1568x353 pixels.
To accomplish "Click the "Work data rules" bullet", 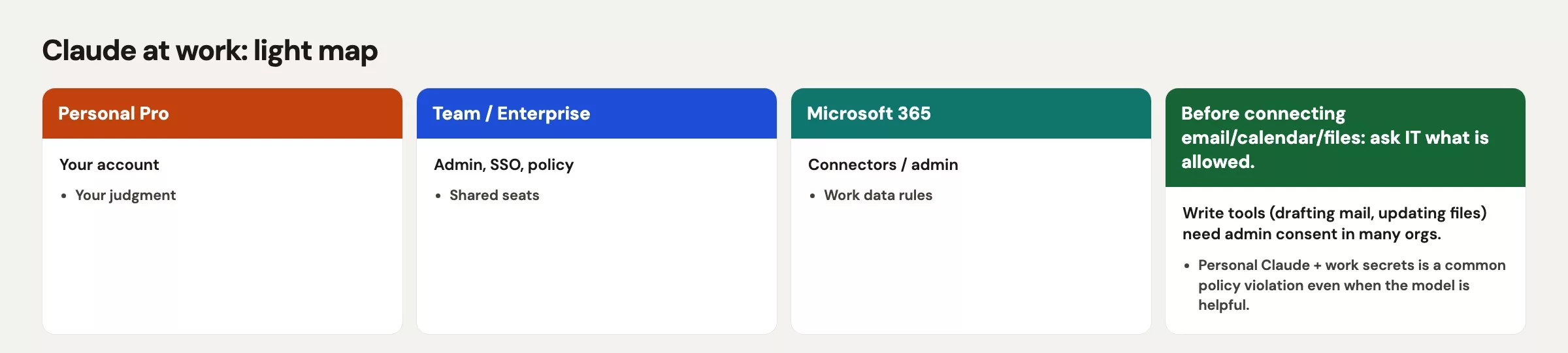I will point(878,195).
